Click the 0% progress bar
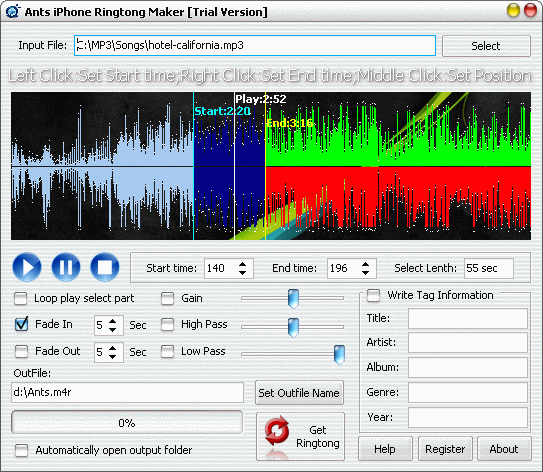 [x=127, y=422]
